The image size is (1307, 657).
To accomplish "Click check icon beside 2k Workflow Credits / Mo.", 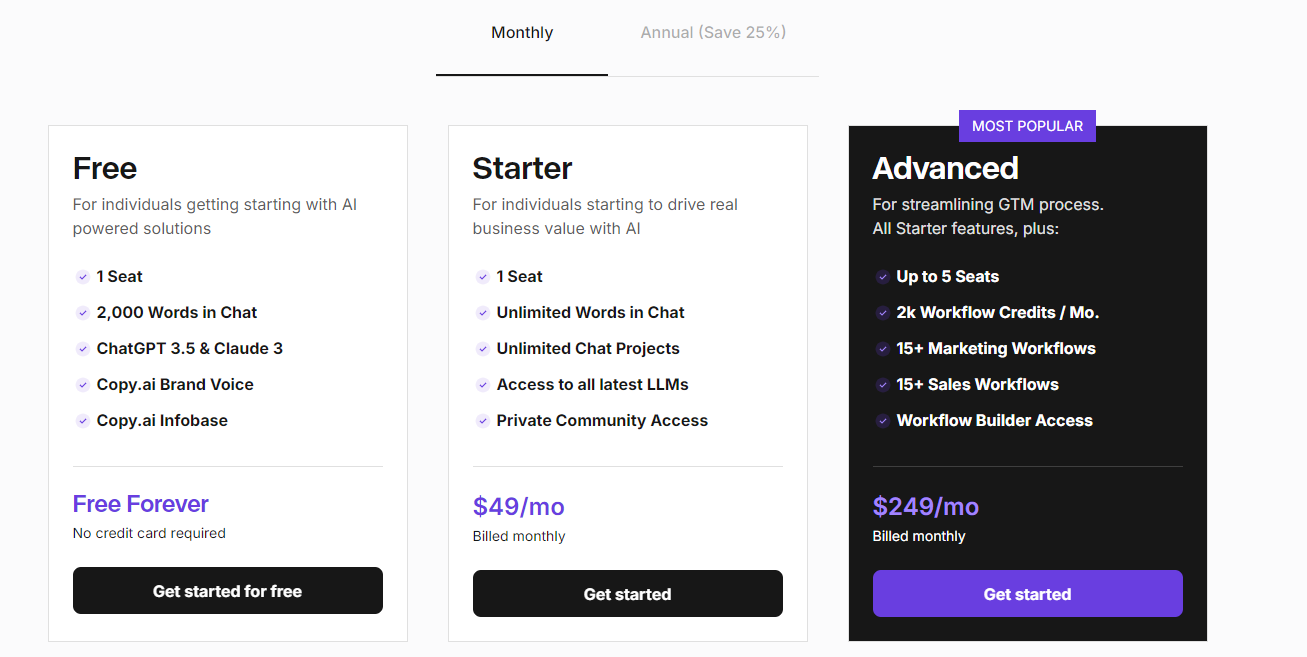I will tap(883, 313).
